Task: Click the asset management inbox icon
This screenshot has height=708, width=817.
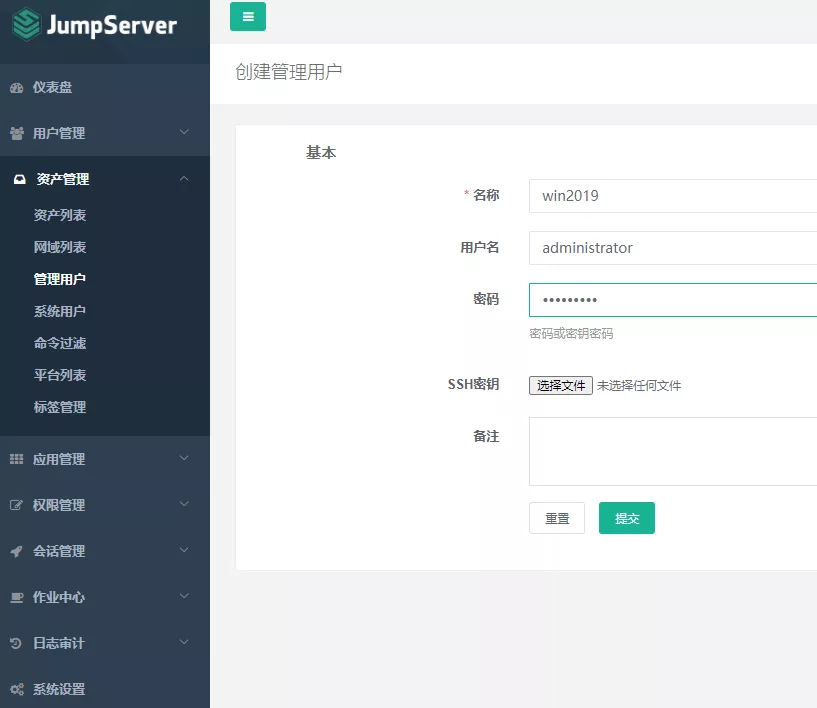Action: coord(19,180)
